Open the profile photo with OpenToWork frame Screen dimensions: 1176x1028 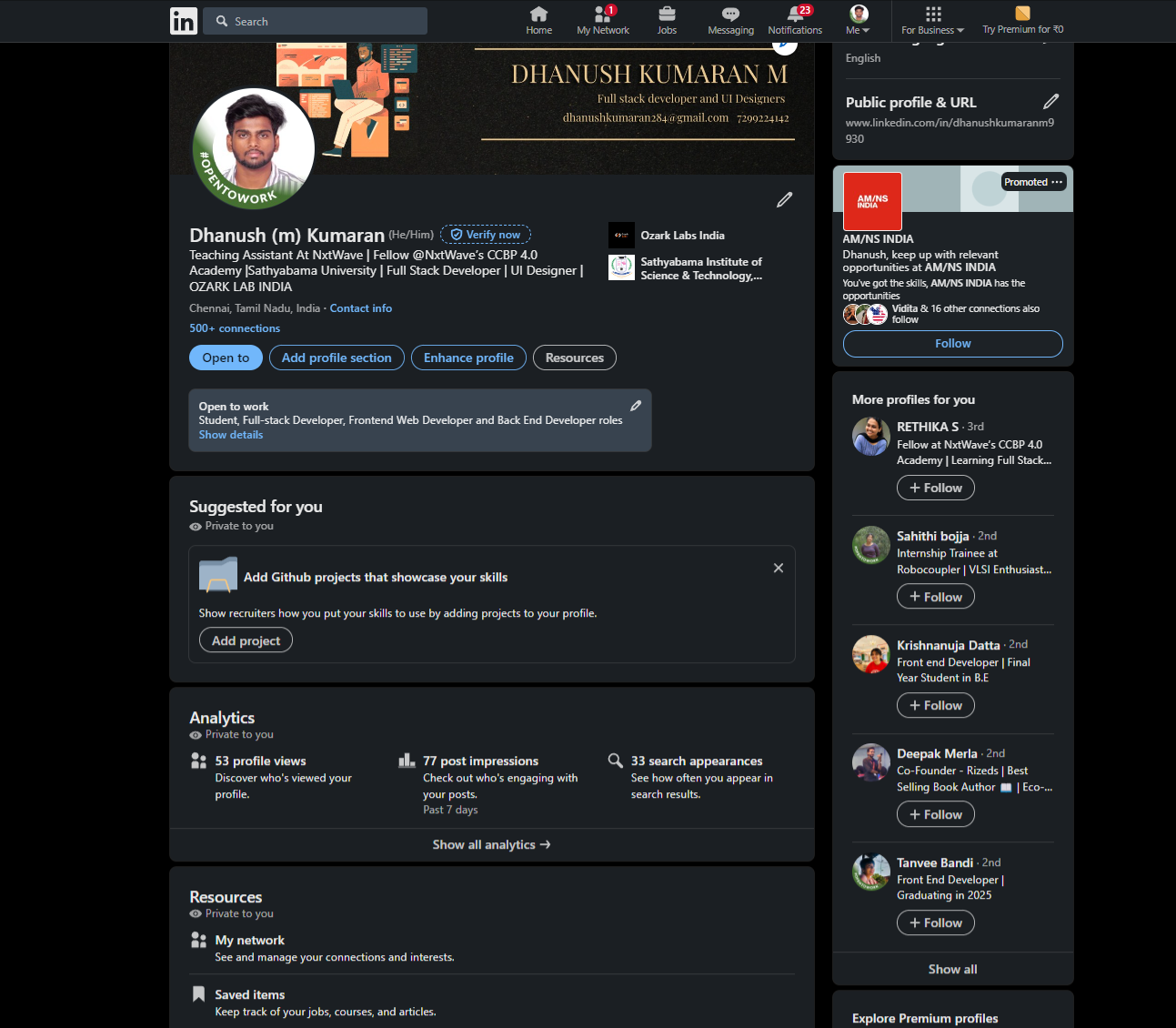point(254,148)
